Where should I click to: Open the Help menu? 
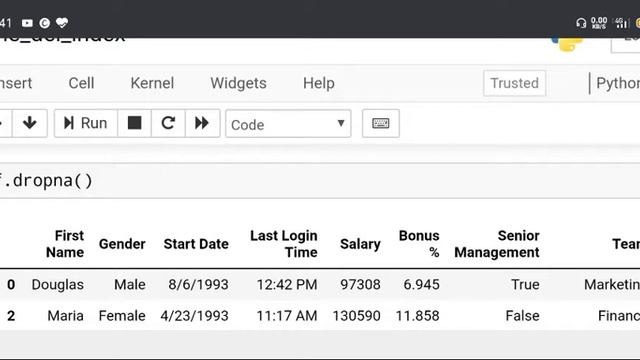pyautogui.click(x=319, y=83)
